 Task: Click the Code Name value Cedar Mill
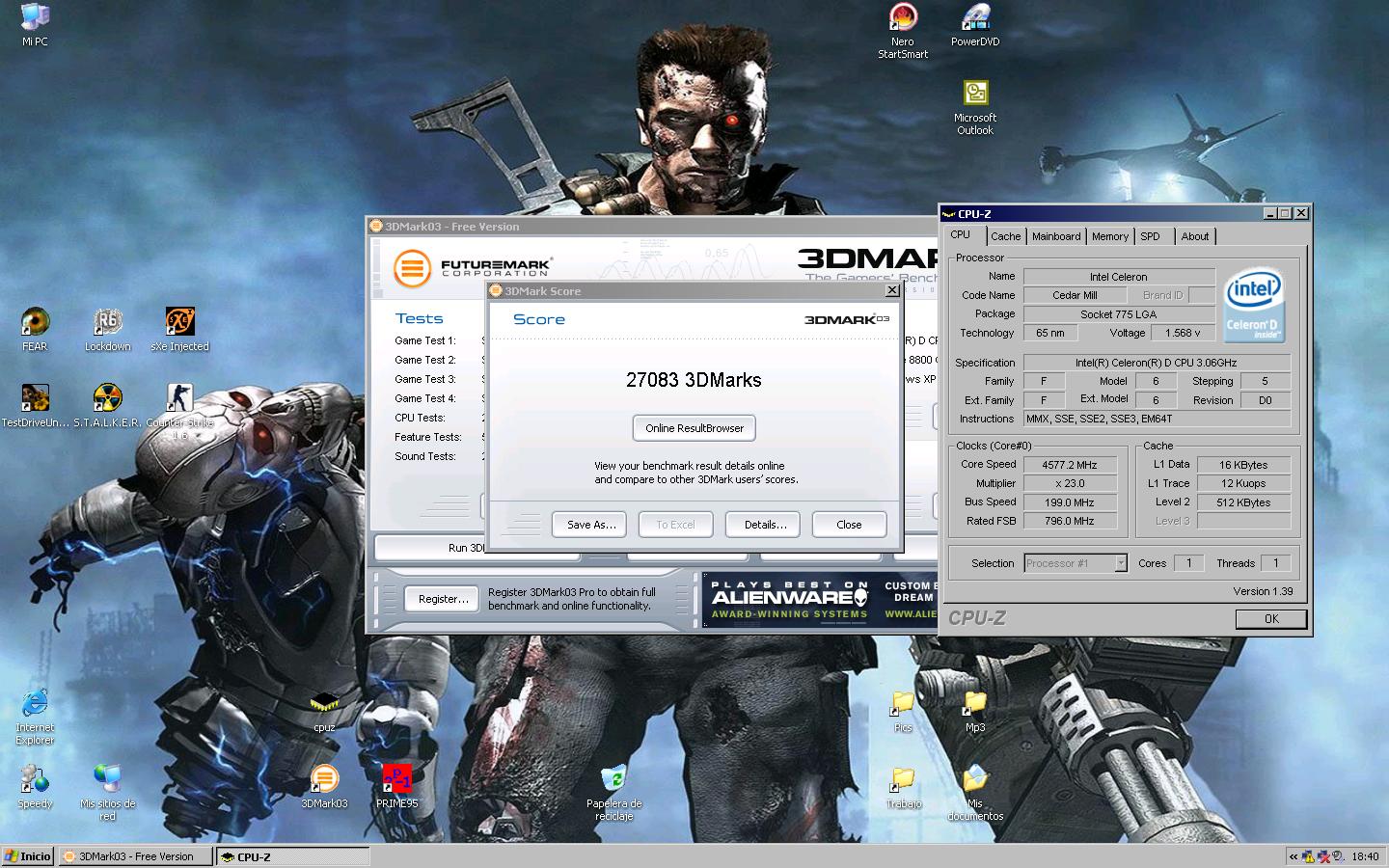click(x=1075, y=295)
